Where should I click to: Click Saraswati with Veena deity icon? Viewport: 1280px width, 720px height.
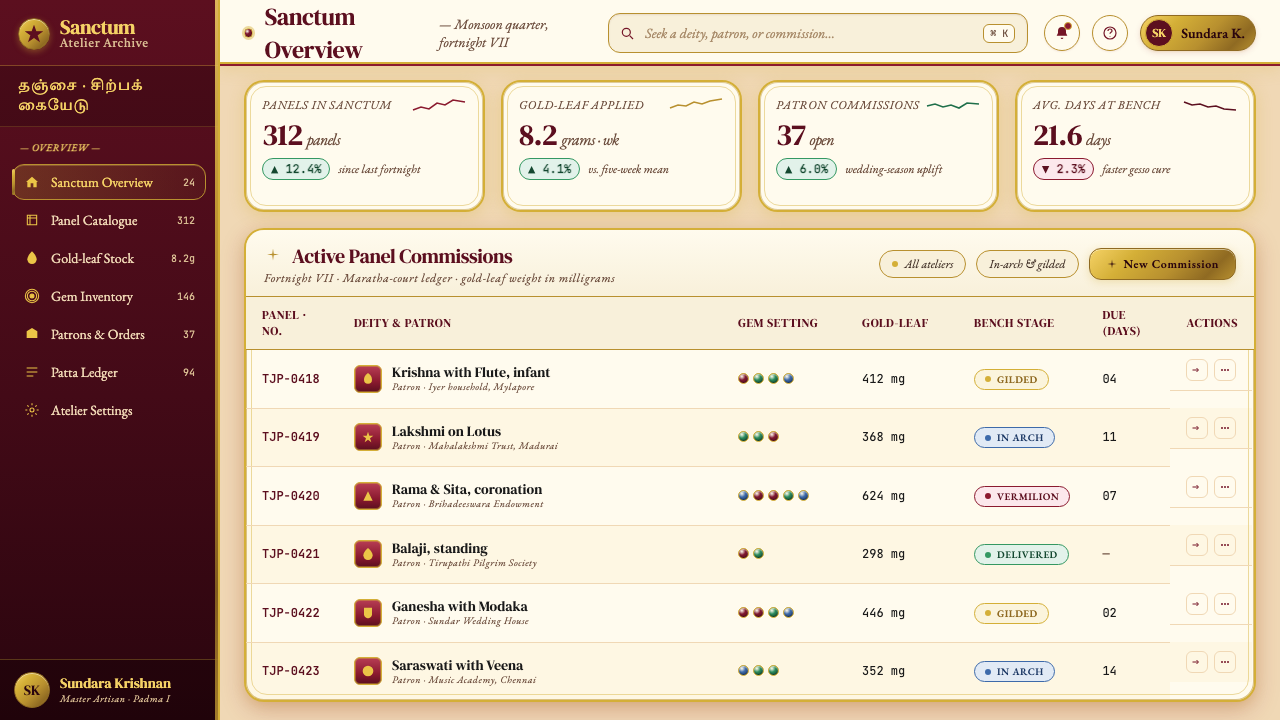(368, 671)
